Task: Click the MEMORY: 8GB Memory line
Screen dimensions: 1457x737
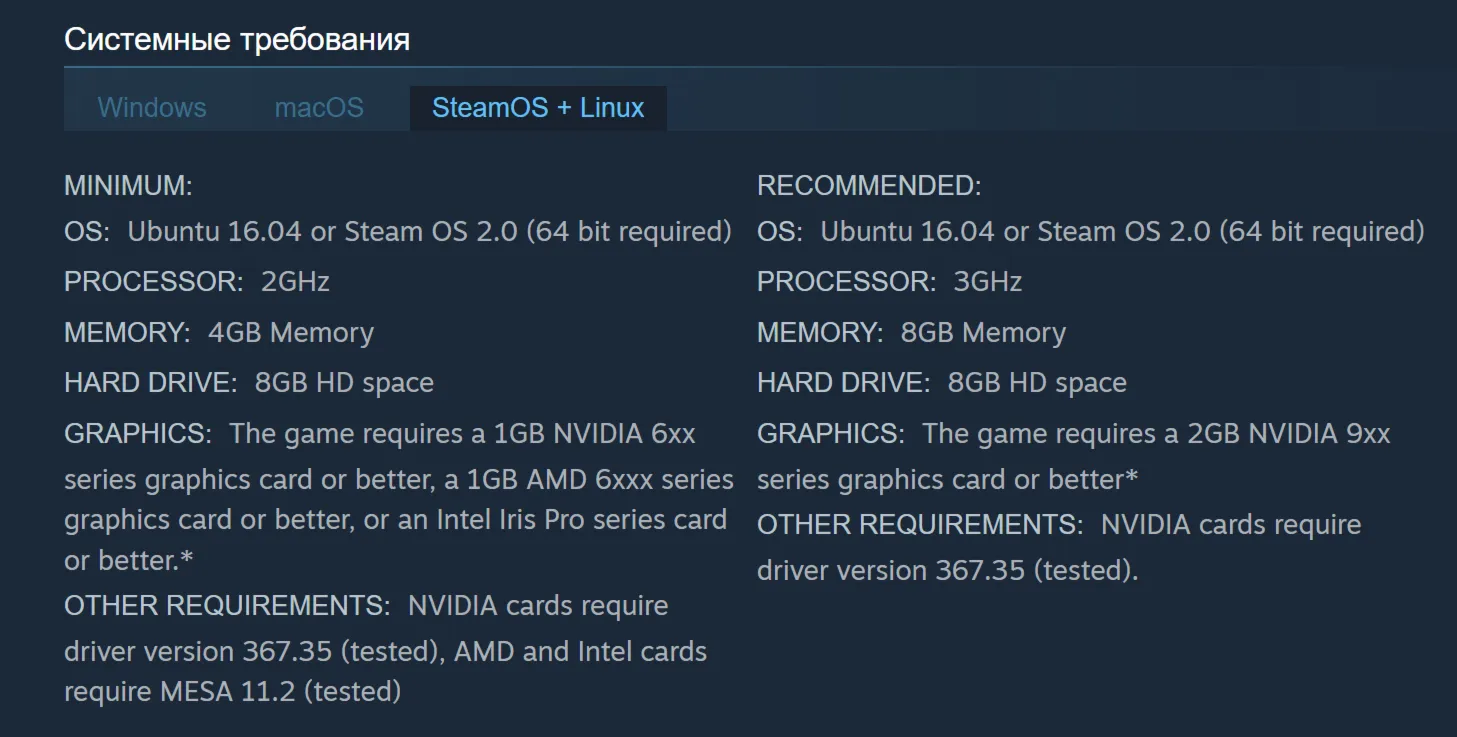Action: pos(912,333)
